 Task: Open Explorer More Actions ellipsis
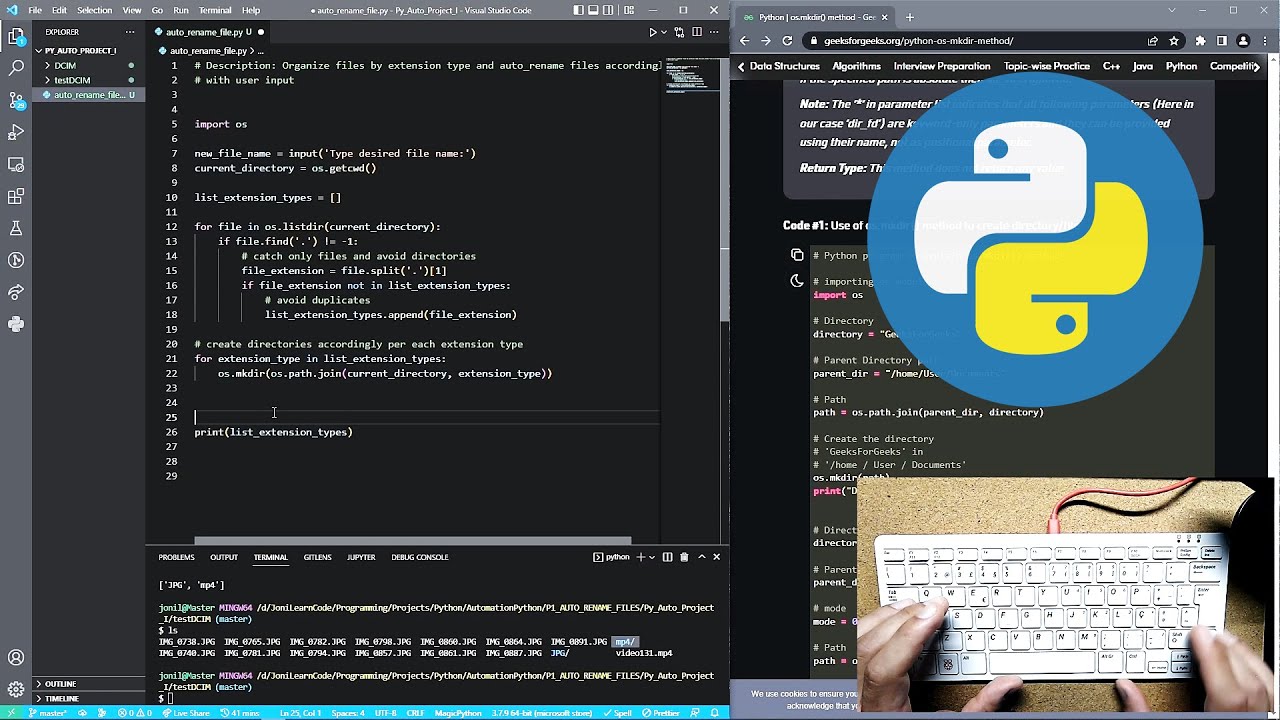click(x=130, y=32)
